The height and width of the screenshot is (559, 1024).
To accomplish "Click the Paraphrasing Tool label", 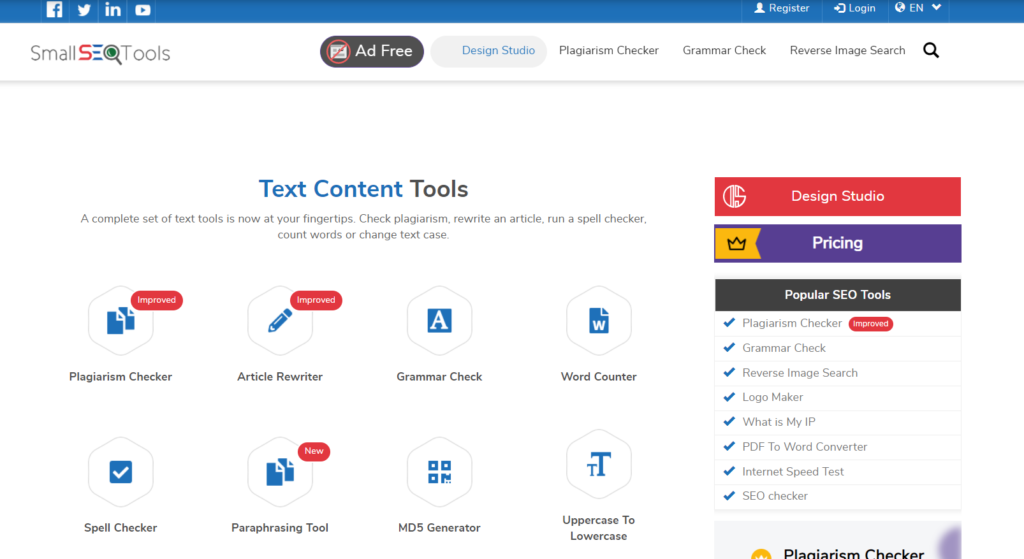I will (280, 528).
